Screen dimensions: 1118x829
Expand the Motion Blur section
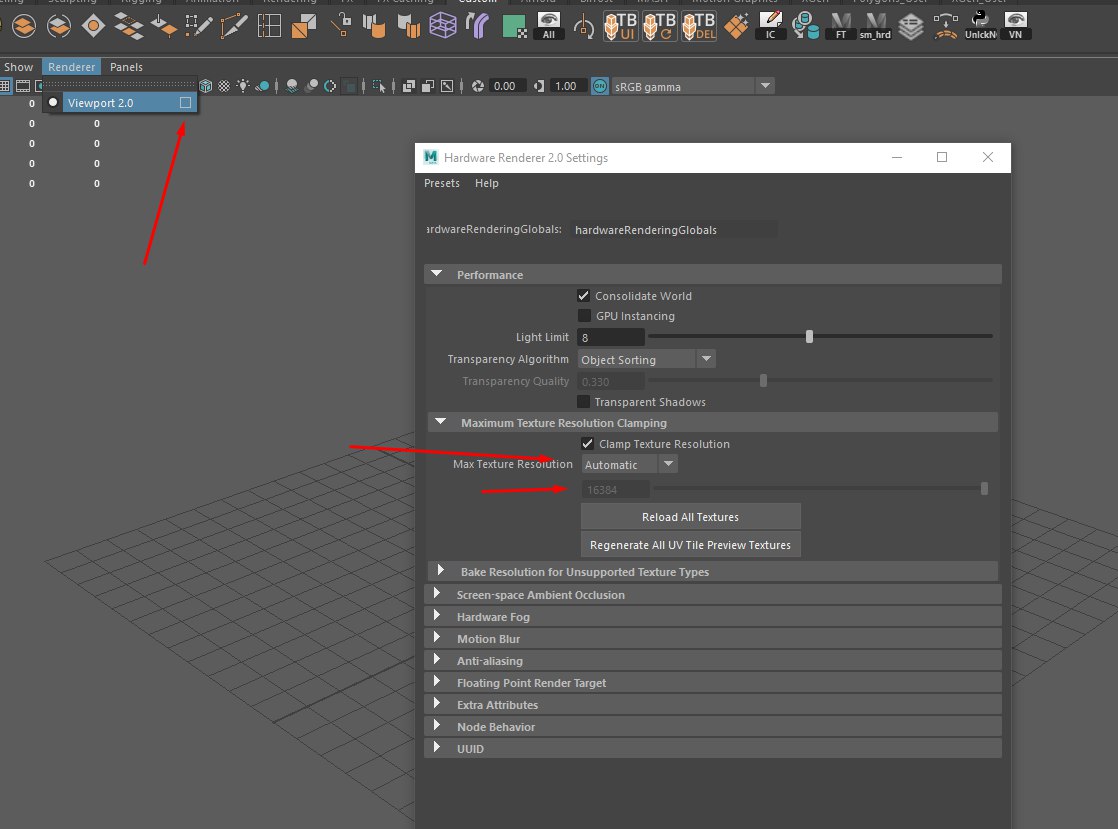[437, 638]
